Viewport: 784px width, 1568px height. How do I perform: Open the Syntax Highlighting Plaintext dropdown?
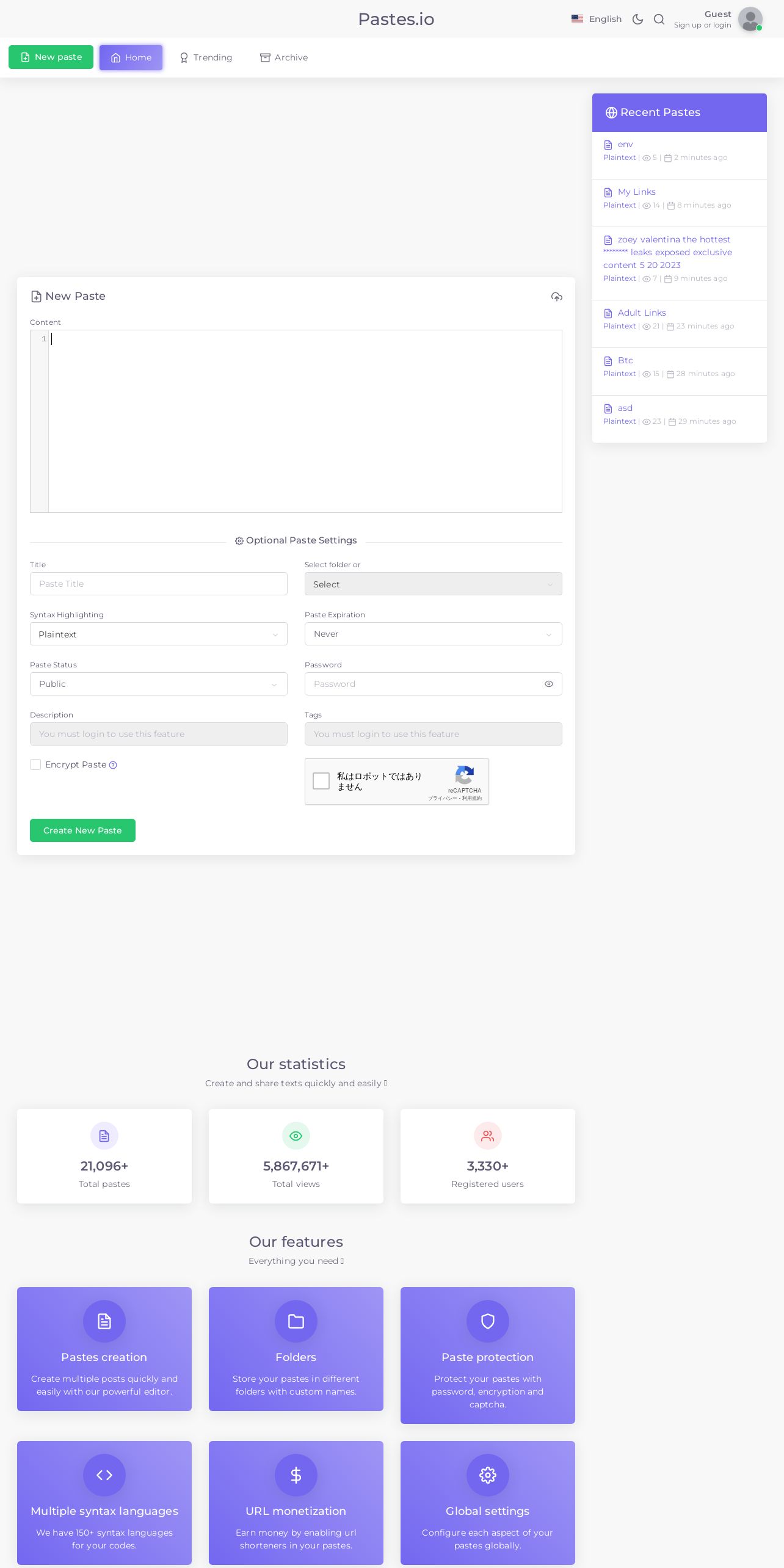tap(159, 634)
